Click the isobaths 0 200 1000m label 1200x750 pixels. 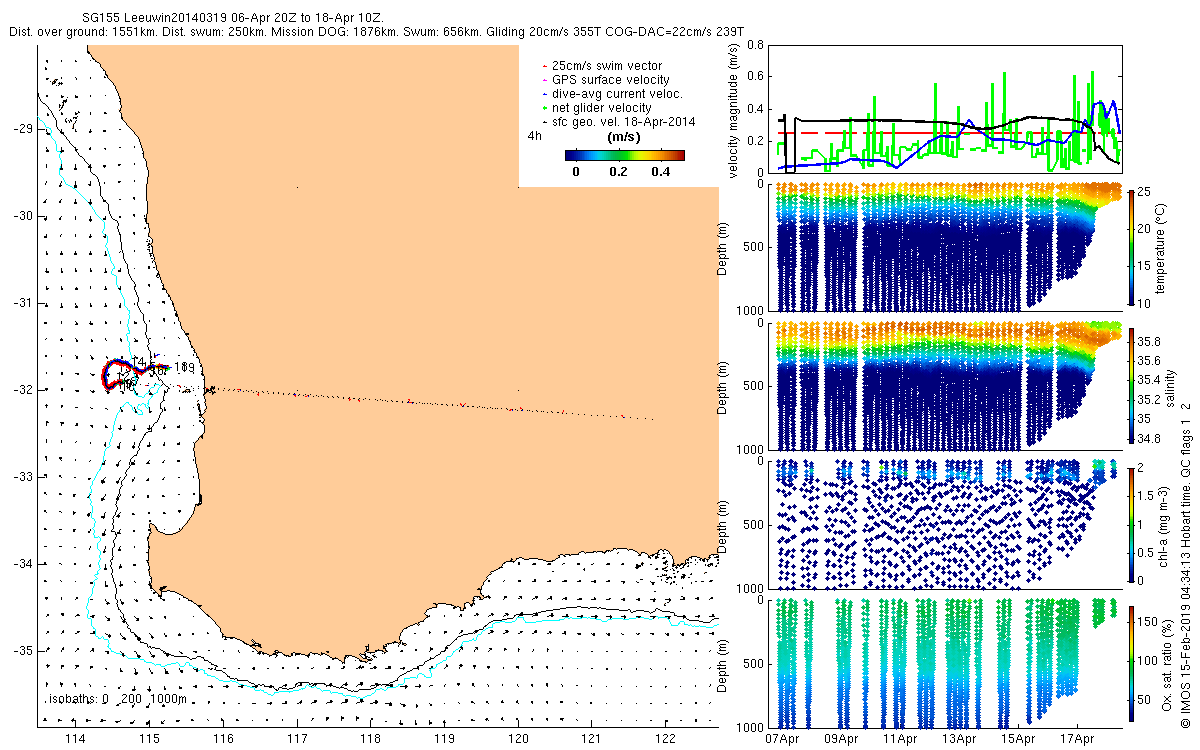tap(115, 699)
